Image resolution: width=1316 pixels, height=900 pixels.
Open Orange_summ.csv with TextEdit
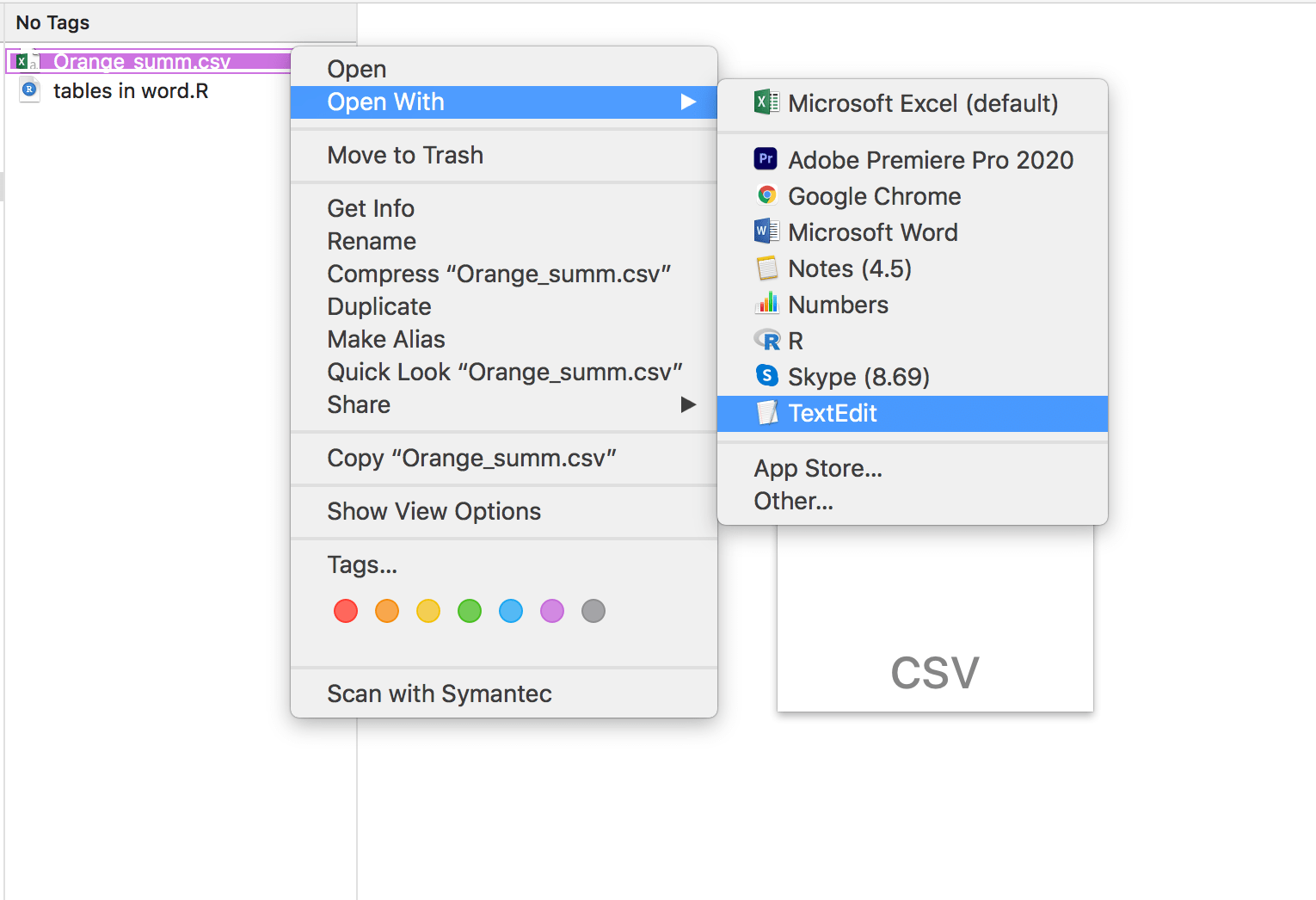pos(832,413)
